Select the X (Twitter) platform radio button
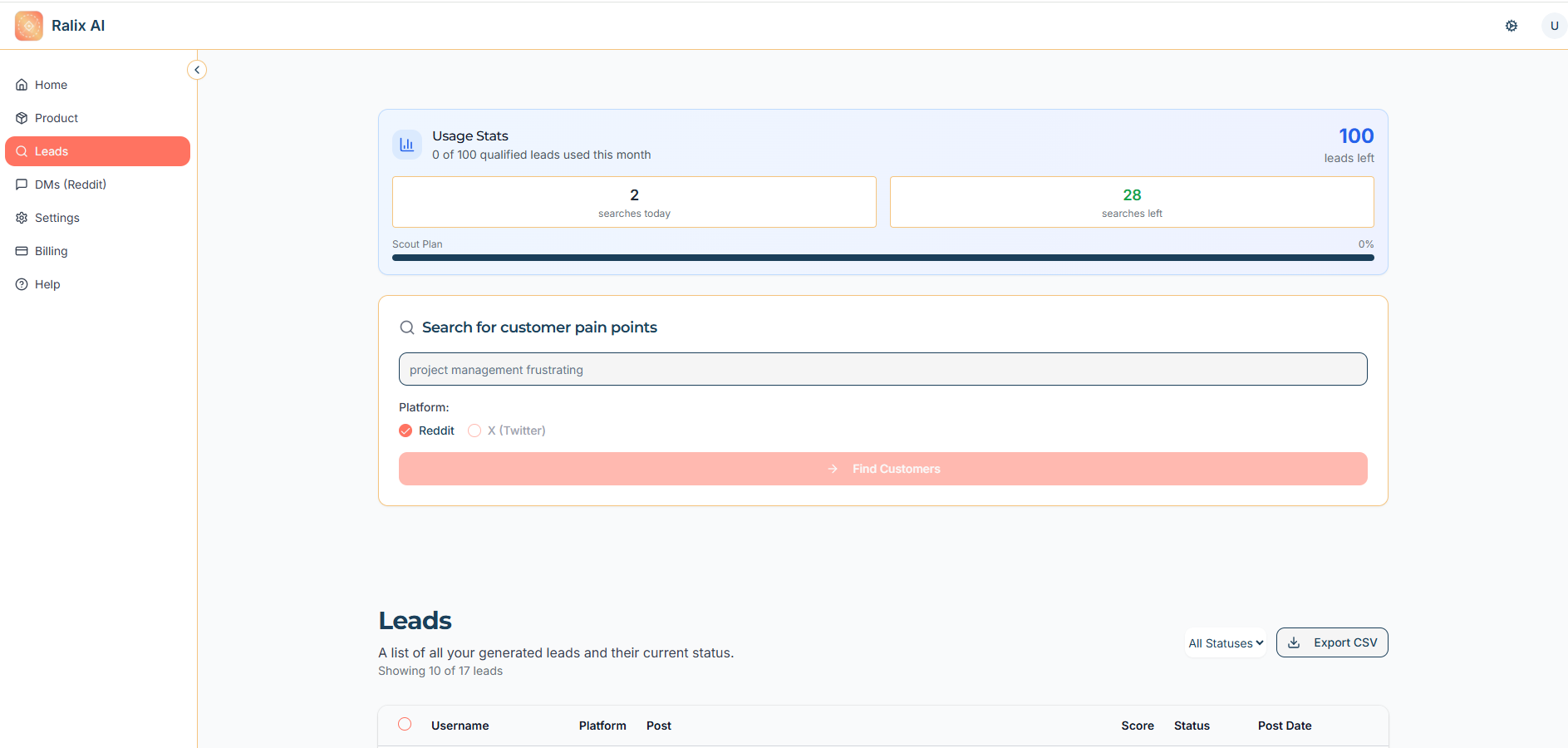This screenshot has width=1568, height=748. 474,431
